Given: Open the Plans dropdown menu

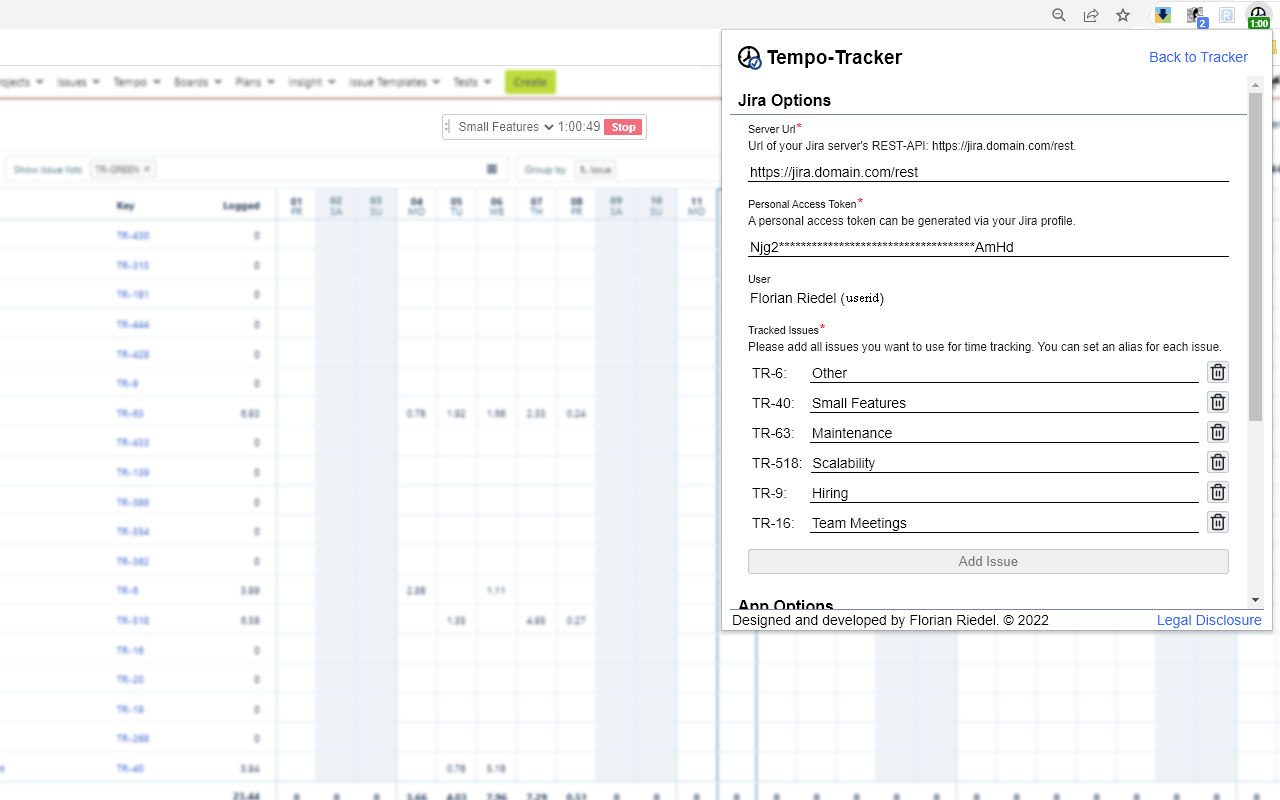Looking at the screenshot, I should point(255,82).
